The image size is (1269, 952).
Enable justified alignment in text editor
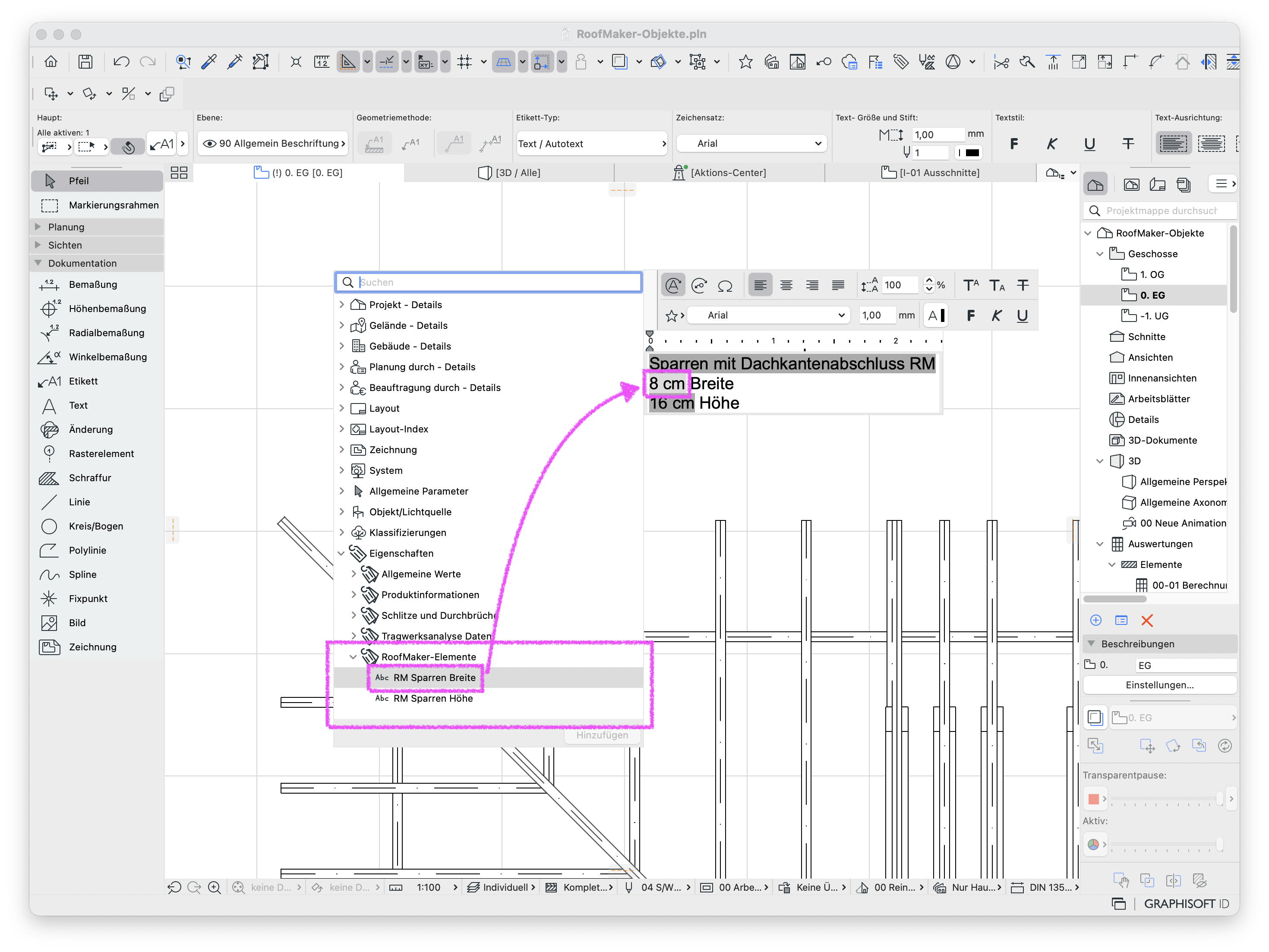838,285
